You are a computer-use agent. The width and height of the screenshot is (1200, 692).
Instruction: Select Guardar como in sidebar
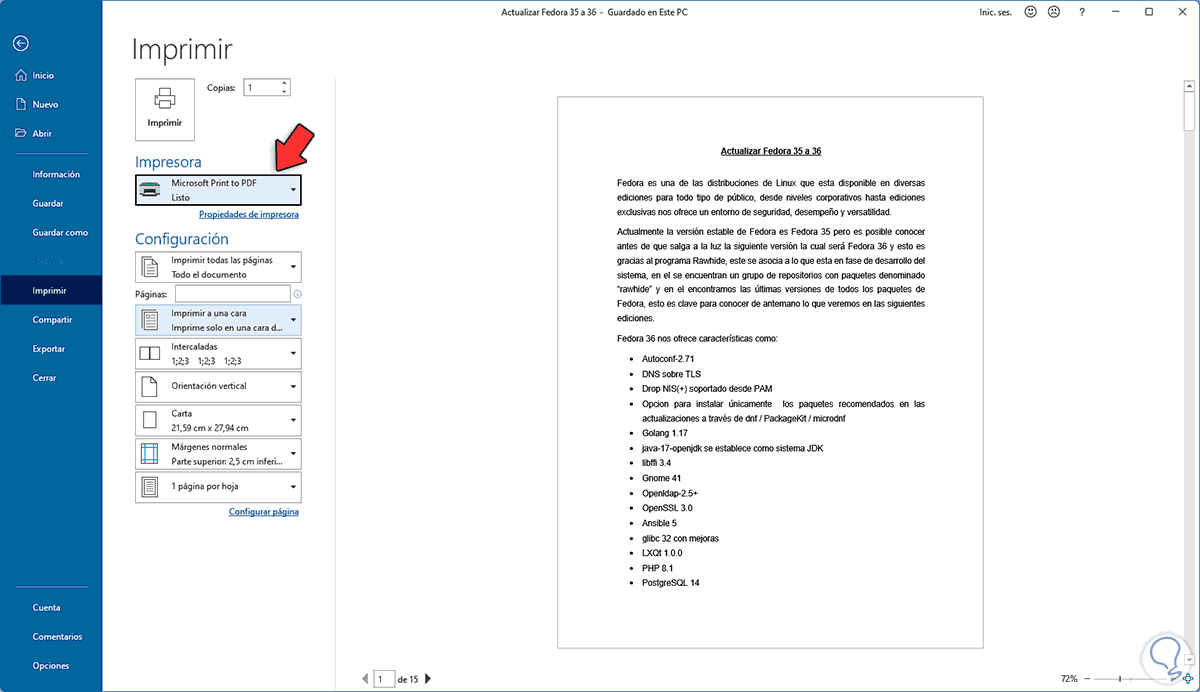(x=60, y=232)
